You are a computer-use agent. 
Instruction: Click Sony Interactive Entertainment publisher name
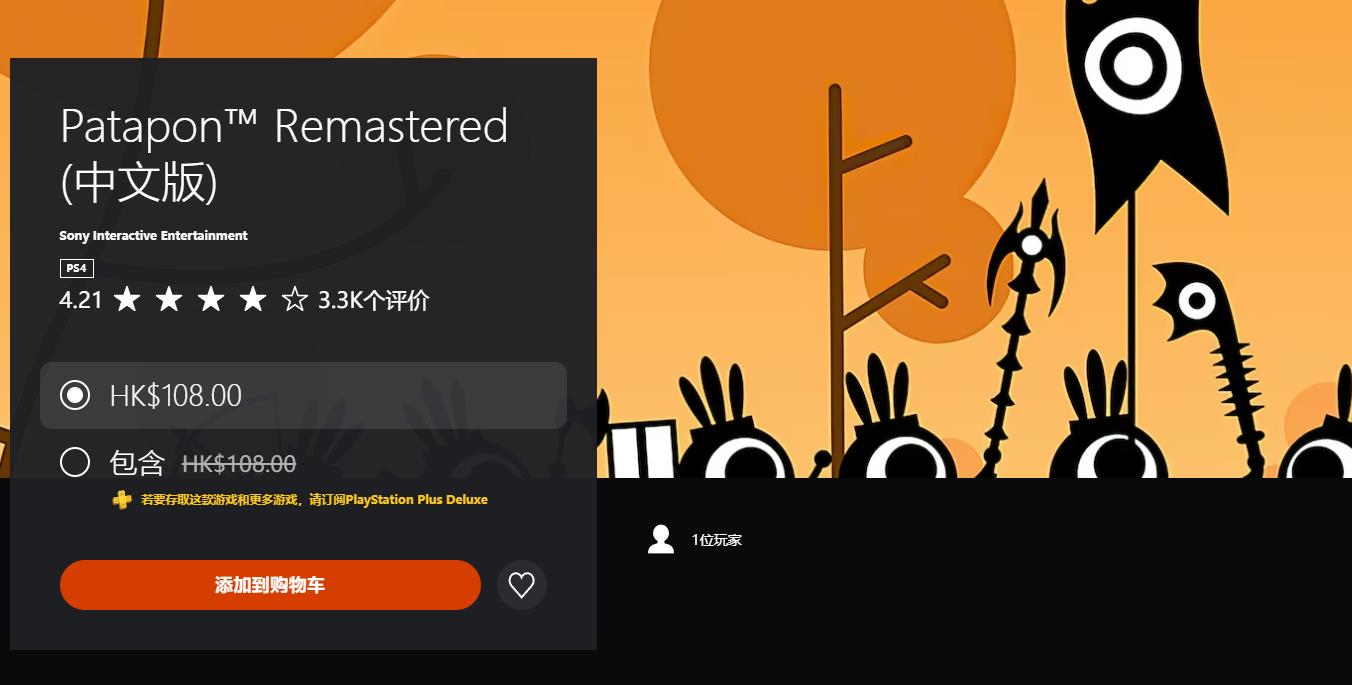[x=153, y=236]
